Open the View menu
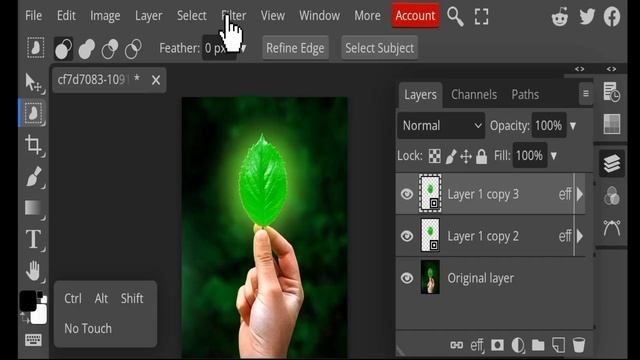 (273, 16)
